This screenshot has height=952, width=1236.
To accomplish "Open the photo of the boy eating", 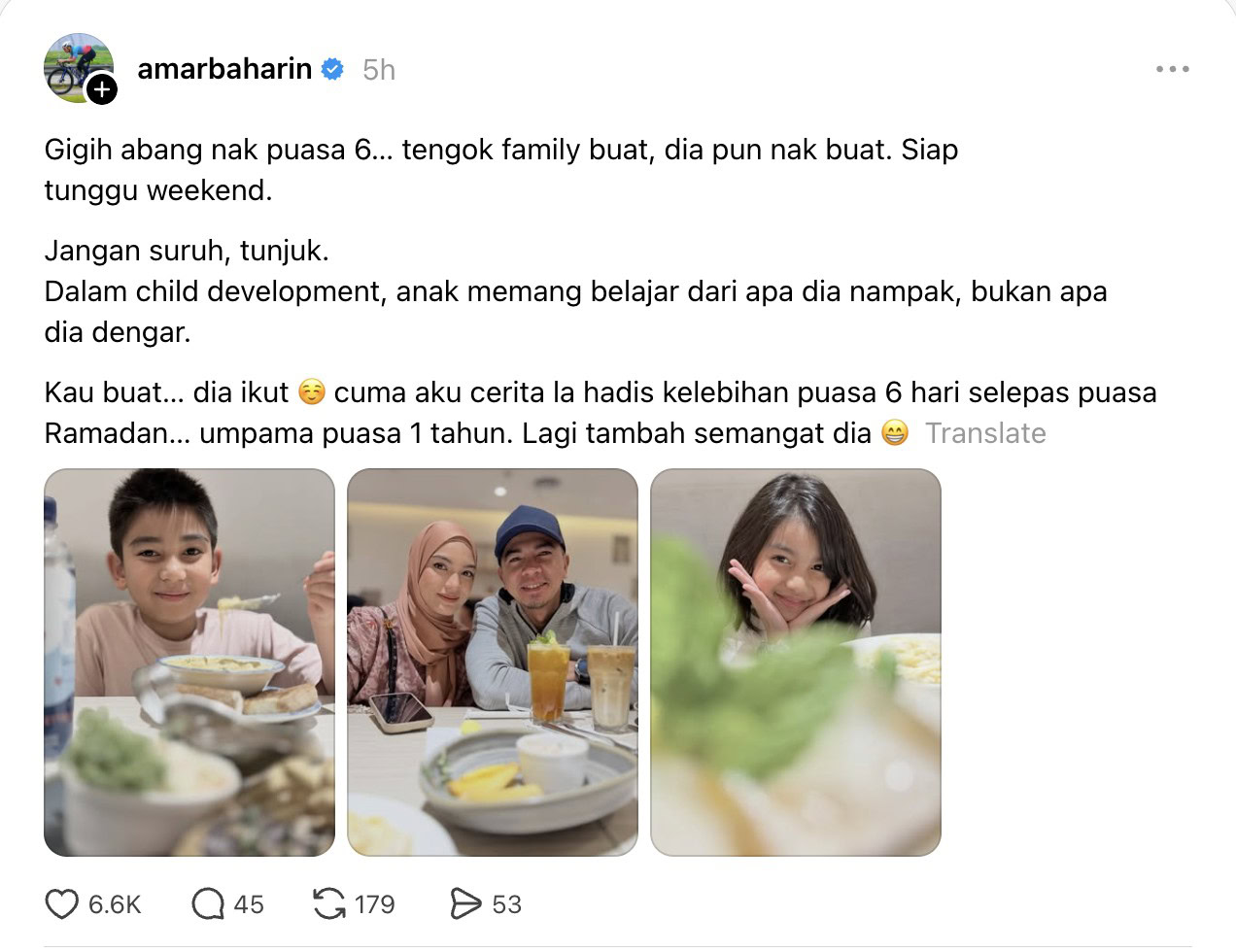I will [x=189, y=663].
